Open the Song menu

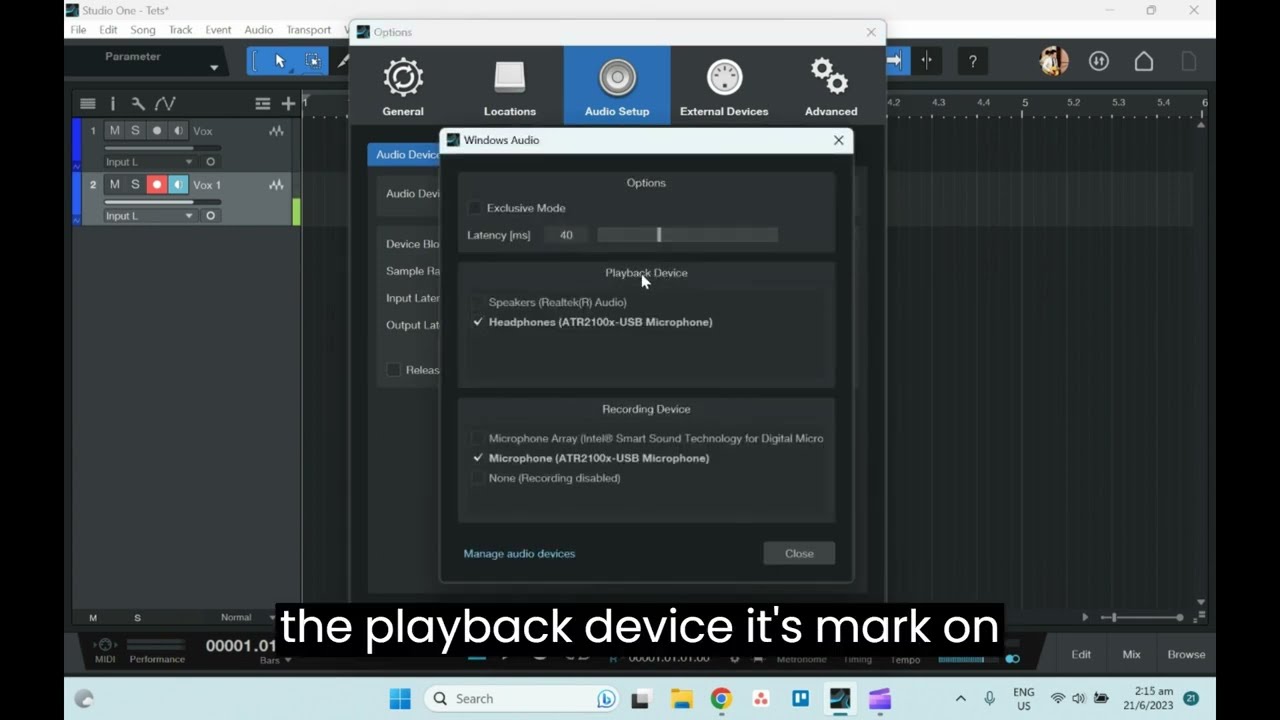(x=143, y=30)
